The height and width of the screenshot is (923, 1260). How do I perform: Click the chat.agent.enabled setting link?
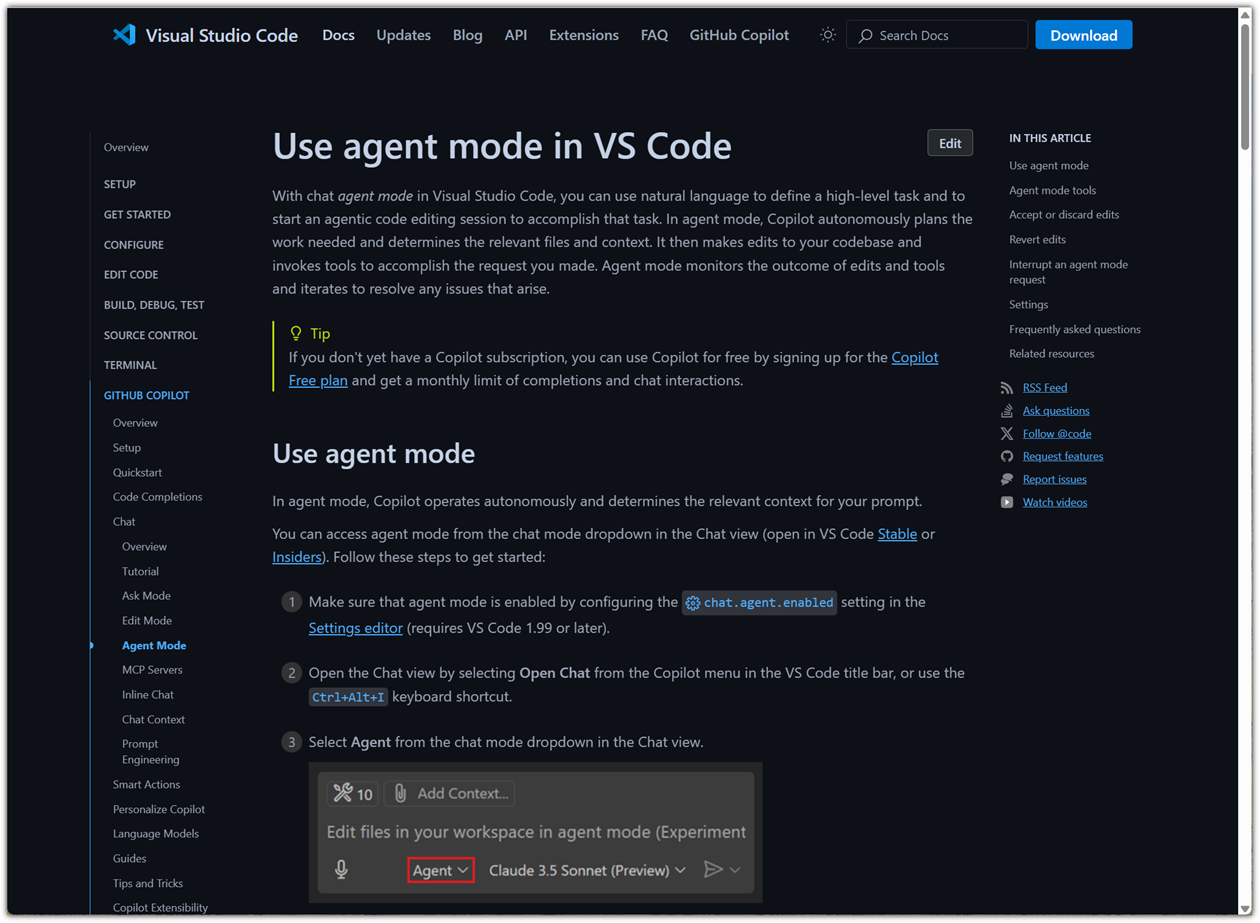click(760, 603)
